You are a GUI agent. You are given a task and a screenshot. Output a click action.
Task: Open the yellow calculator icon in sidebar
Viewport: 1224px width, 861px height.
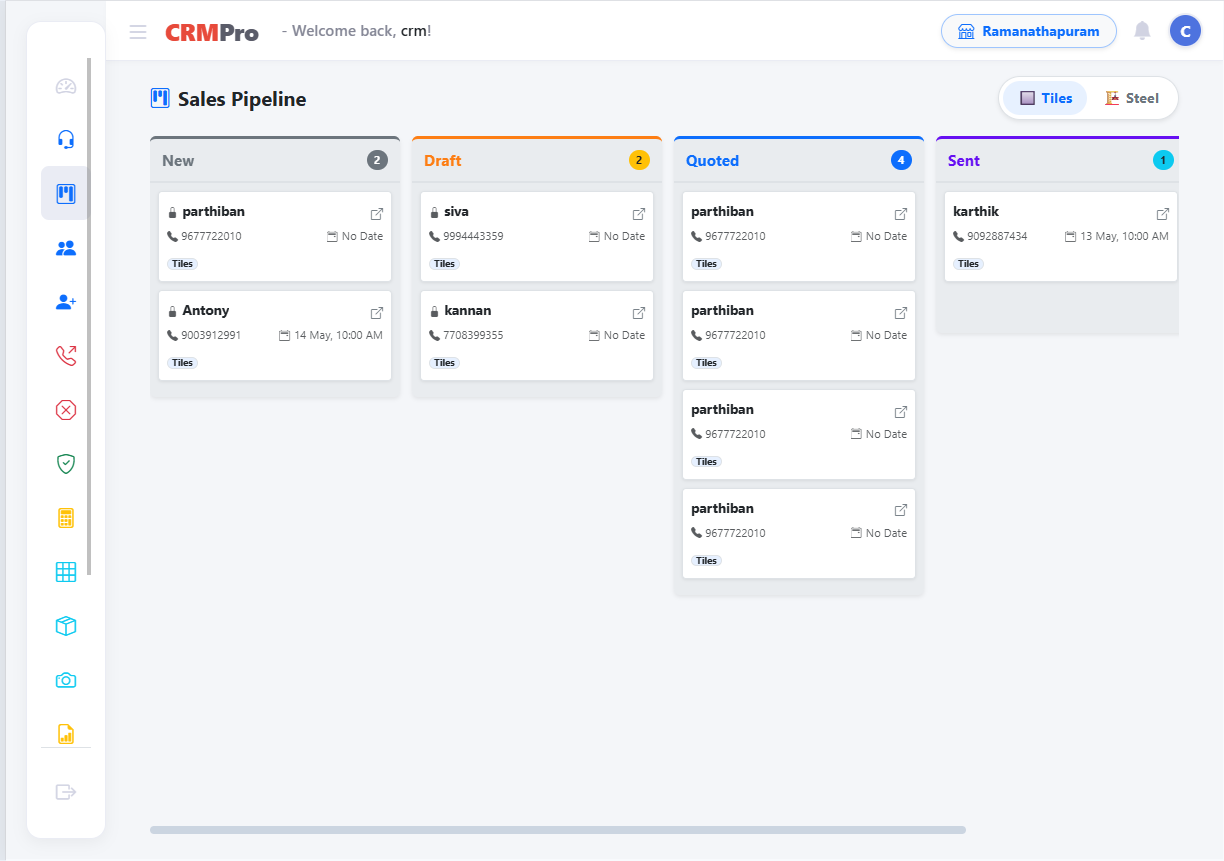(66, 518)
